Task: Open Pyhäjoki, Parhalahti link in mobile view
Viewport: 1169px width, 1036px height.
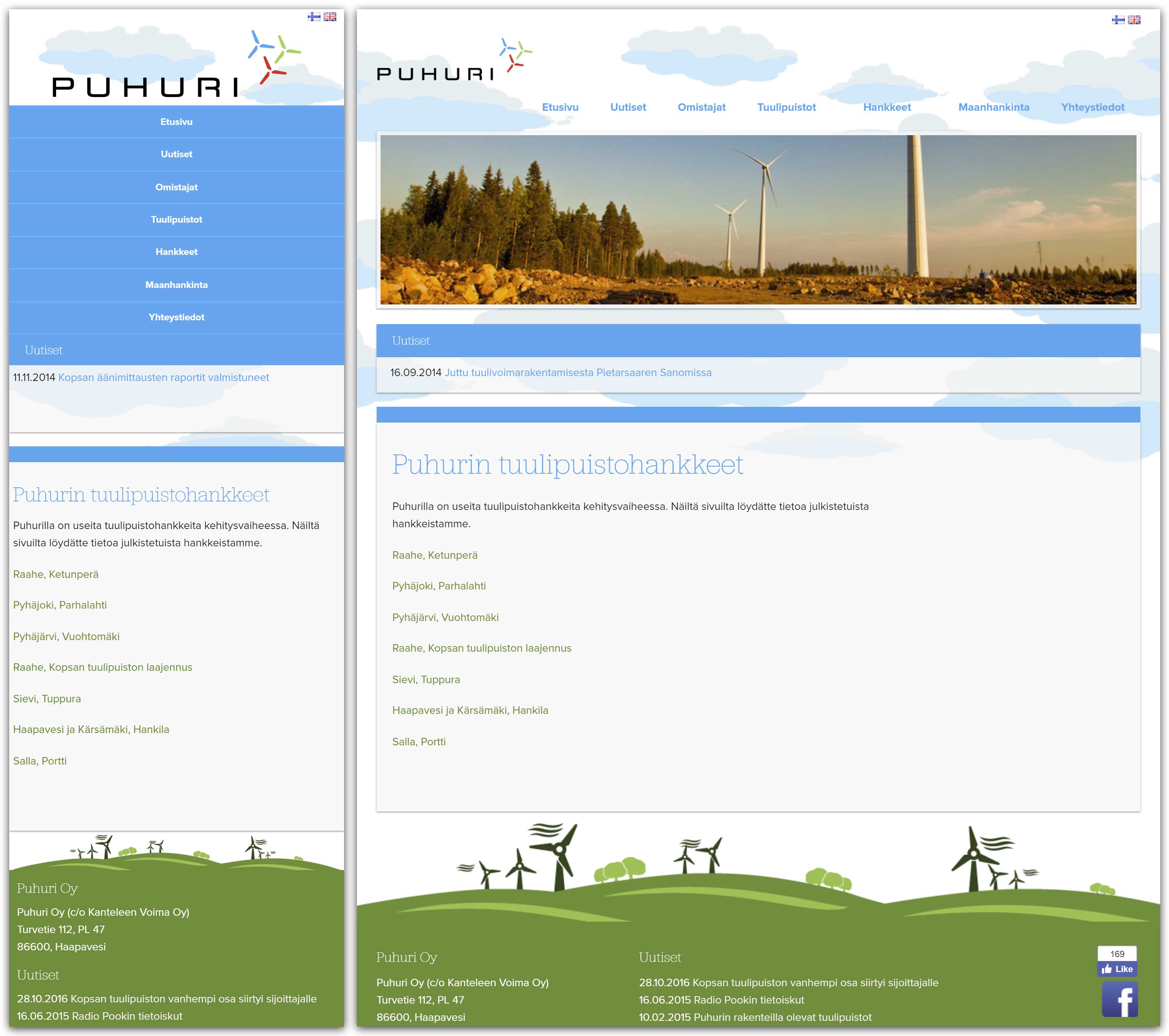Action: [60, 605]
